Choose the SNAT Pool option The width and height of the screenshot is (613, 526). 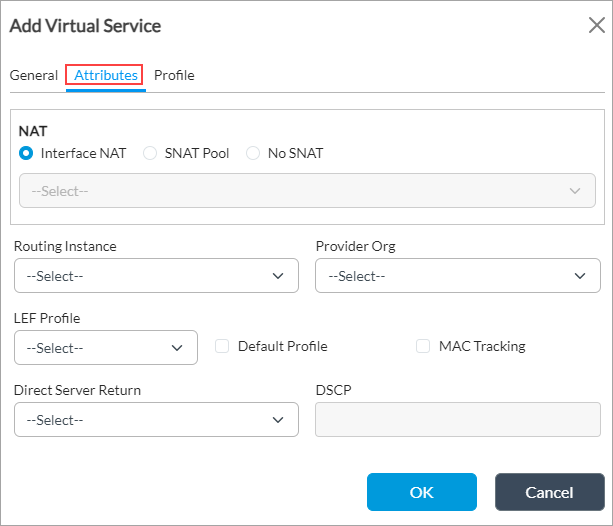point(150,153)
